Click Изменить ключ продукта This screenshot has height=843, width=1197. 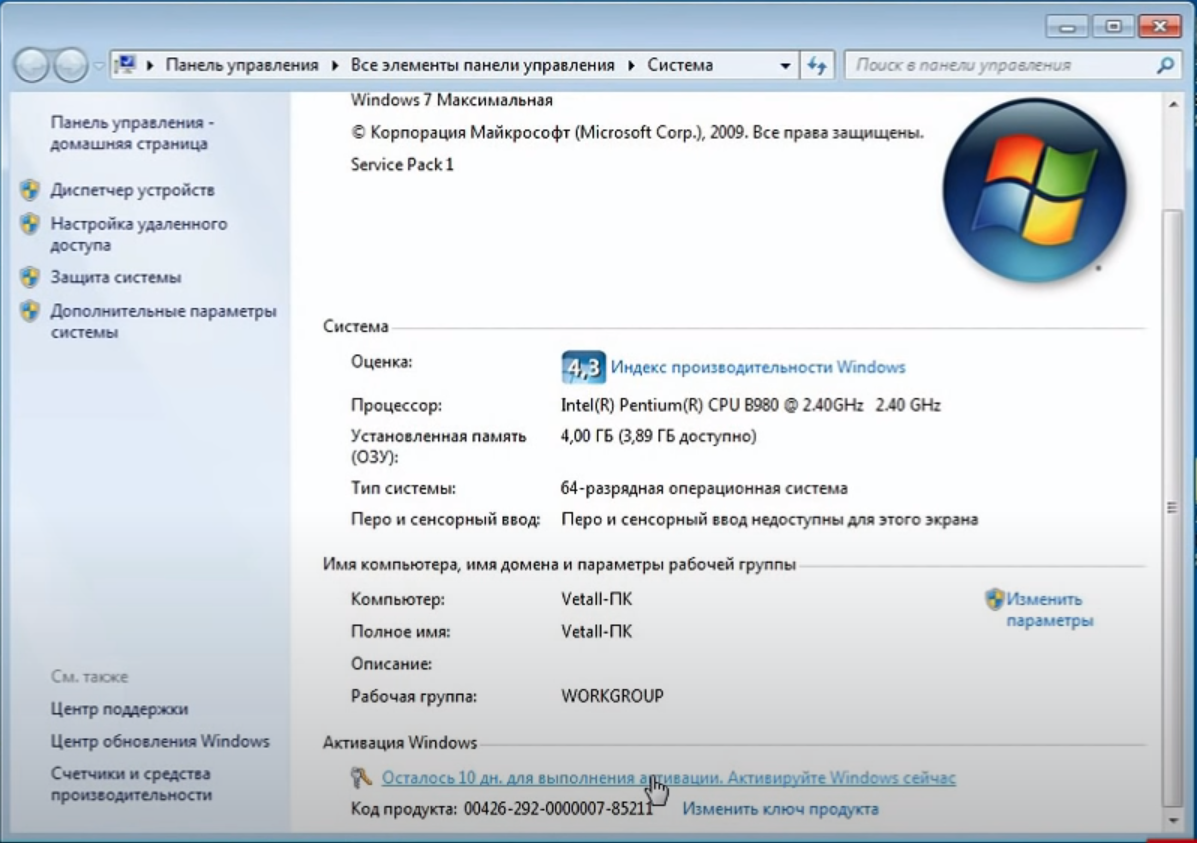(x=782, y=808)
